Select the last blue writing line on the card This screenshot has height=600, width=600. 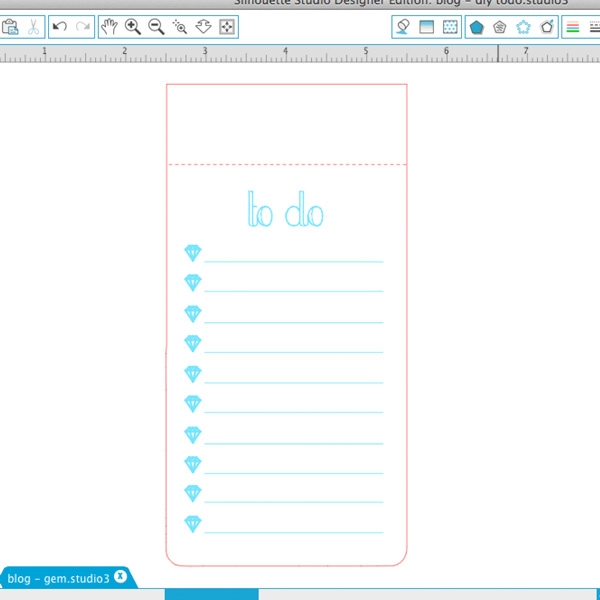293,532
